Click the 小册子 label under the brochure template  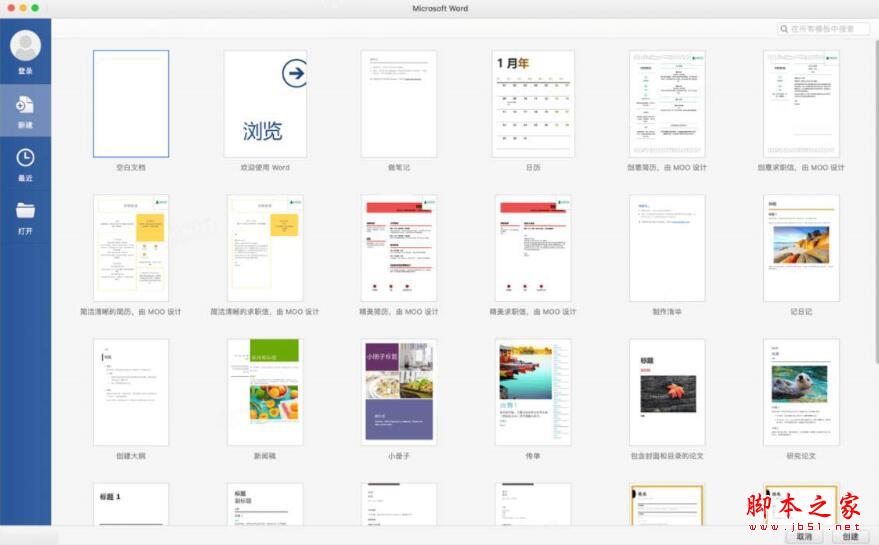point(399,456)
